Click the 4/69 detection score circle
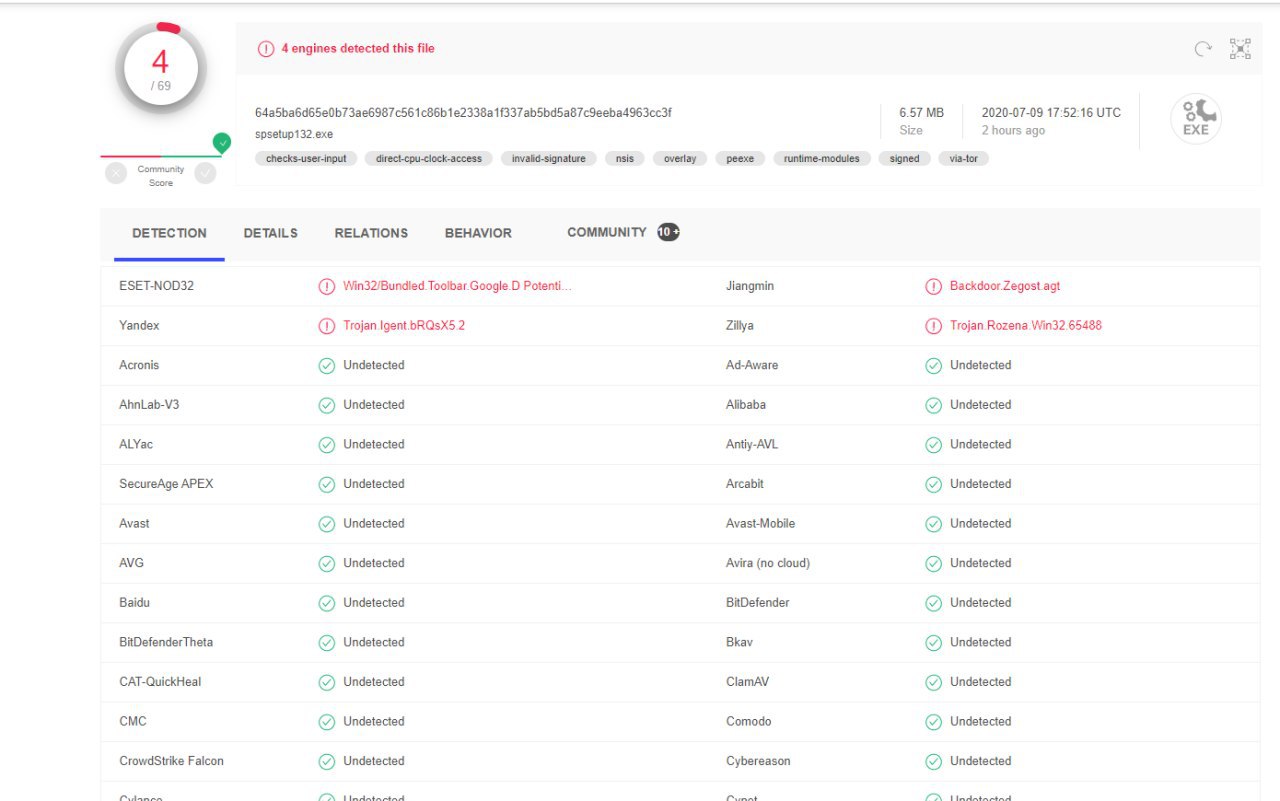Image resolution: width=1280 pixels, height=801 pixels. point(160,68)
